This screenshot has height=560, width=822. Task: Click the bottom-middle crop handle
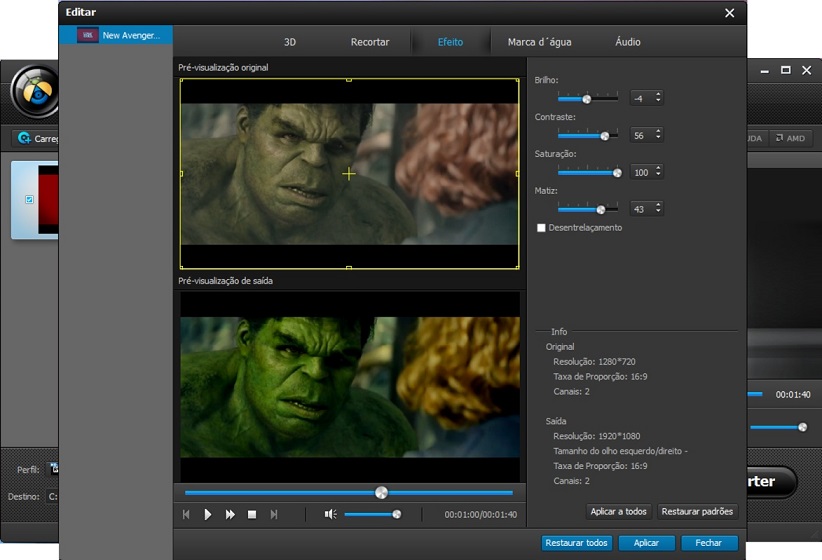coord(349,267)
